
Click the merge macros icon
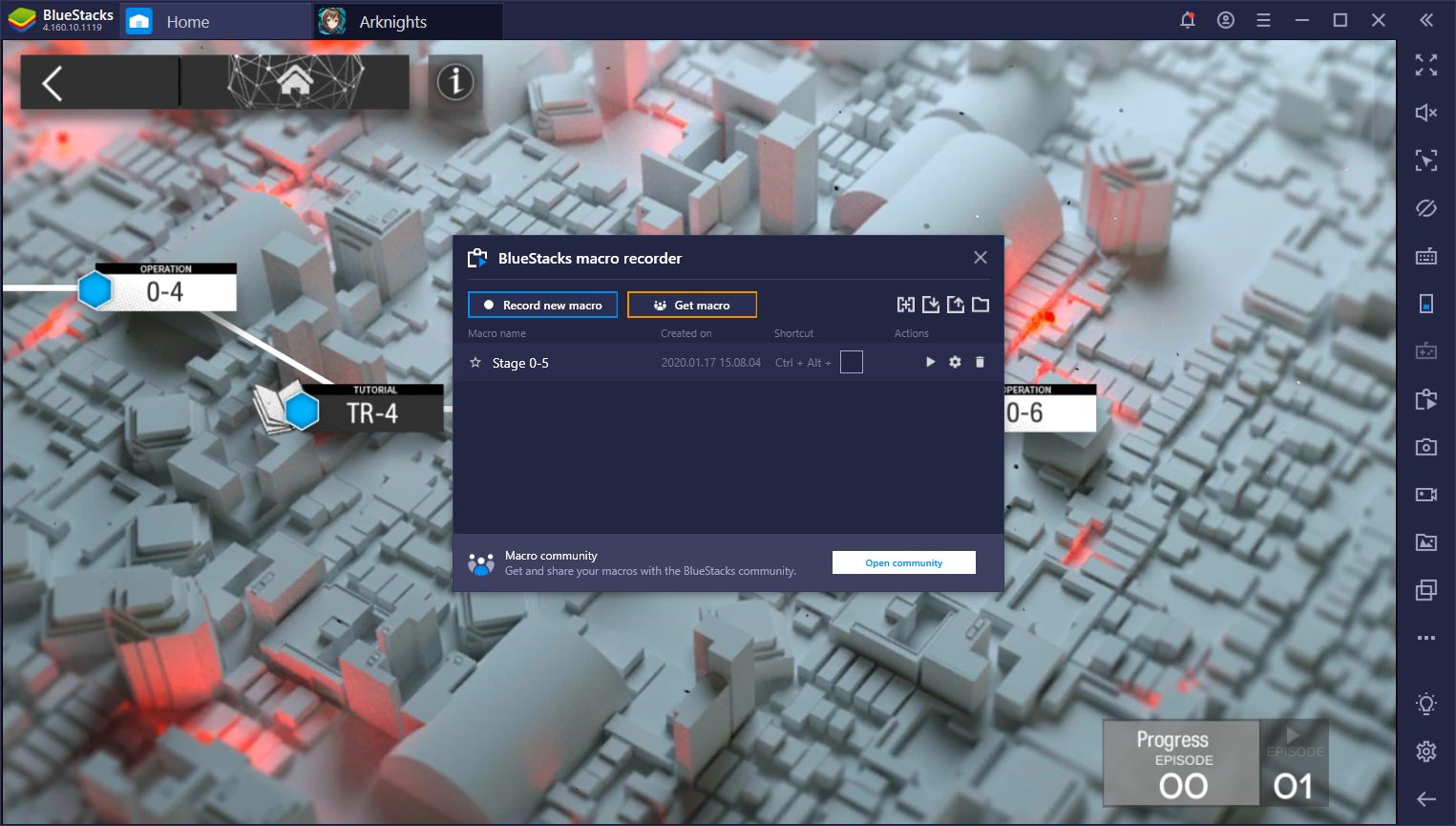(x=906, y=305)
